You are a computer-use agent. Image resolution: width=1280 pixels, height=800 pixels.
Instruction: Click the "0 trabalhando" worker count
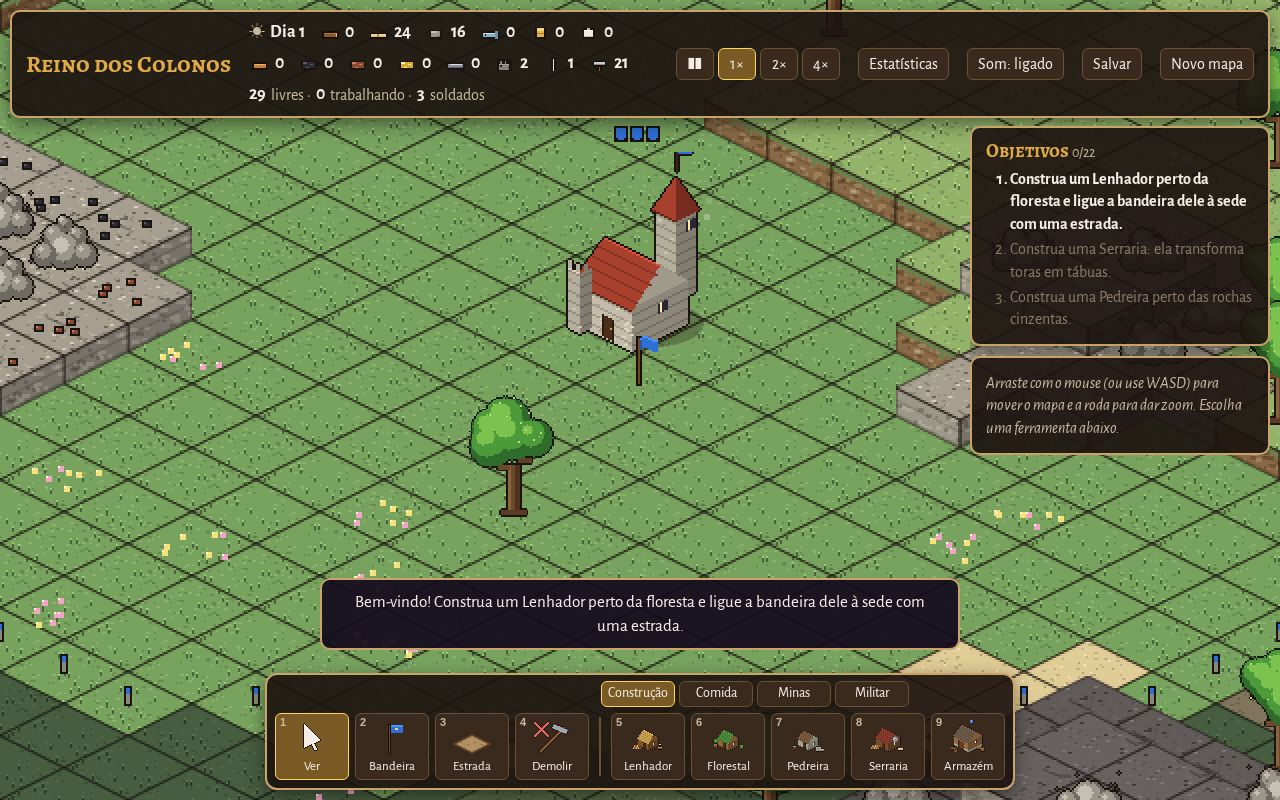pos(360,95)
